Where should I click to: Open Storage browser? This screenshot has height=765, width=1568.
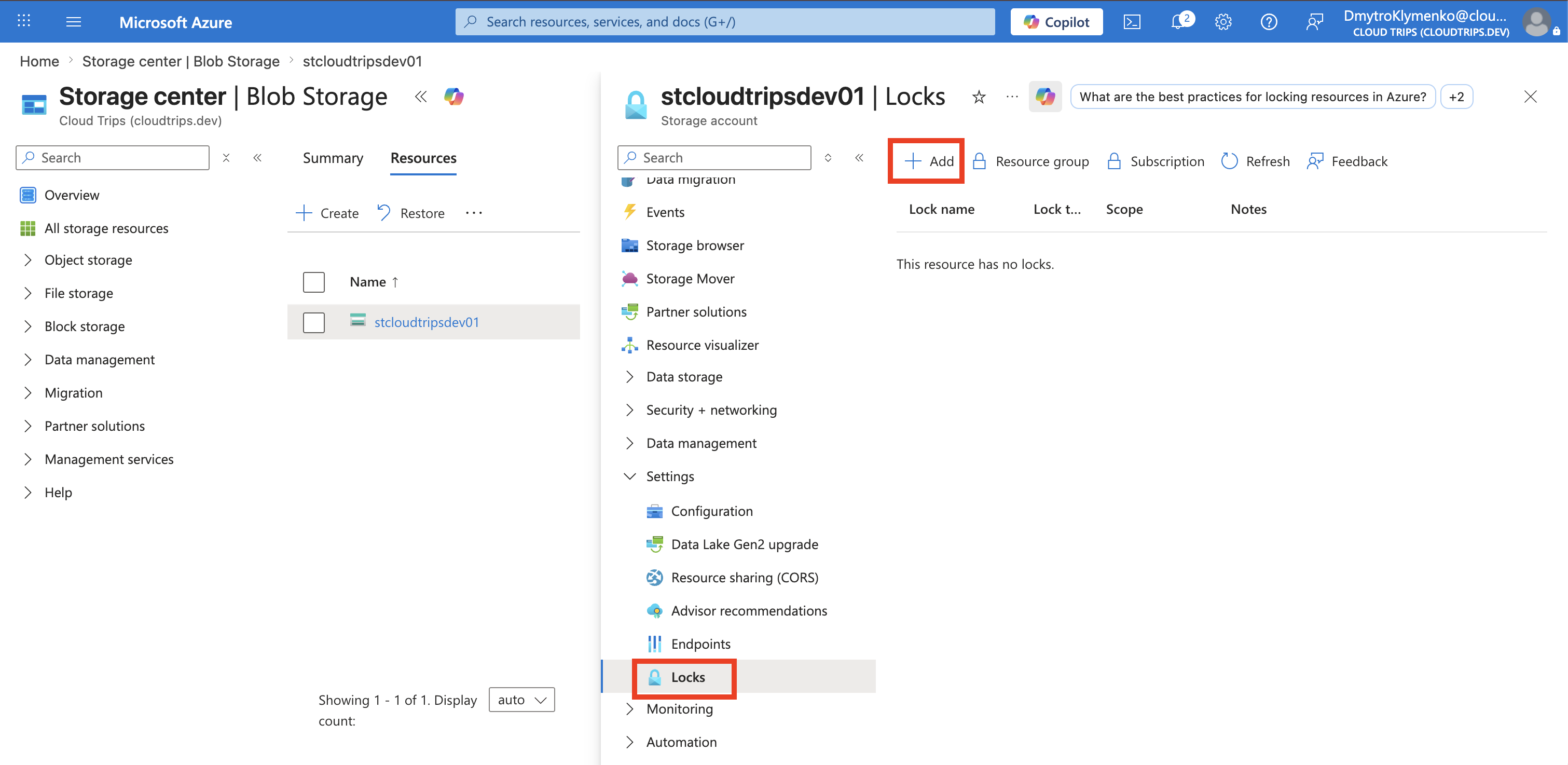(695, 245)
